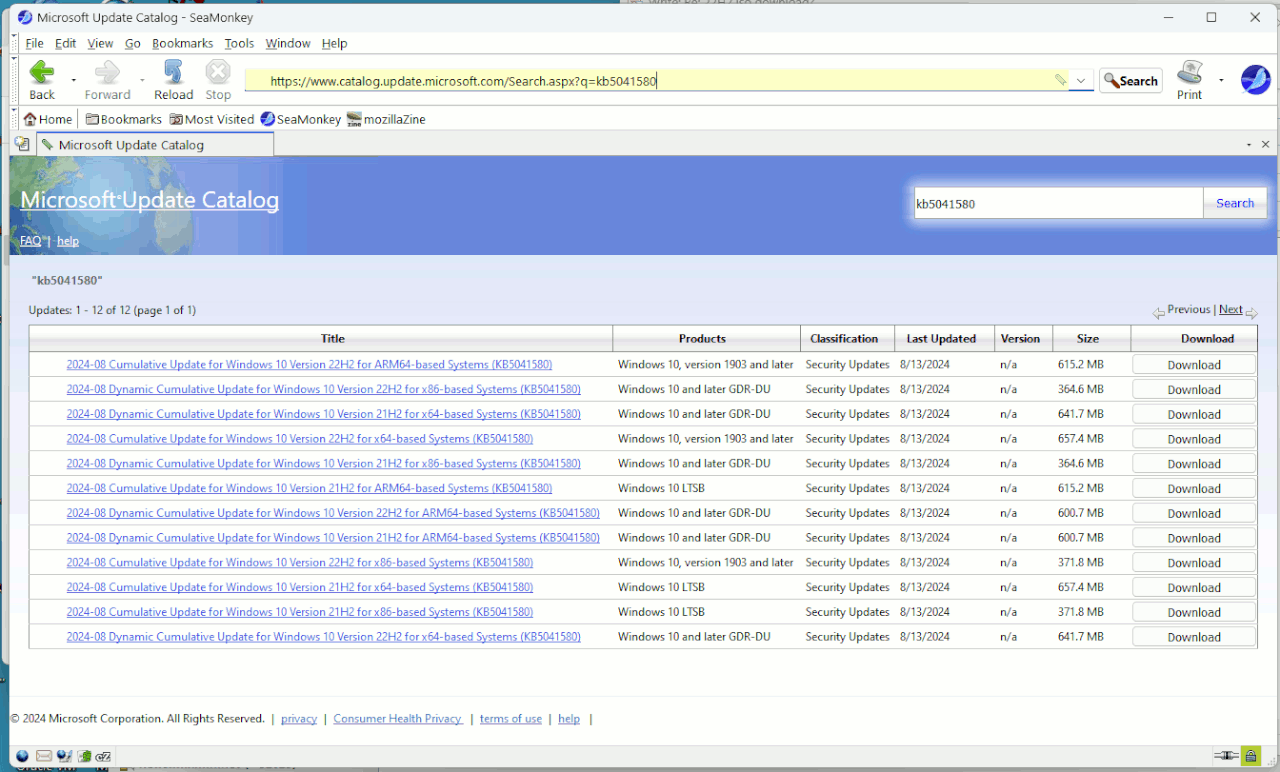
Task: Download the 21H2 x86 Cumulative Update, 371.8 MB
Action: [1194, 612]
